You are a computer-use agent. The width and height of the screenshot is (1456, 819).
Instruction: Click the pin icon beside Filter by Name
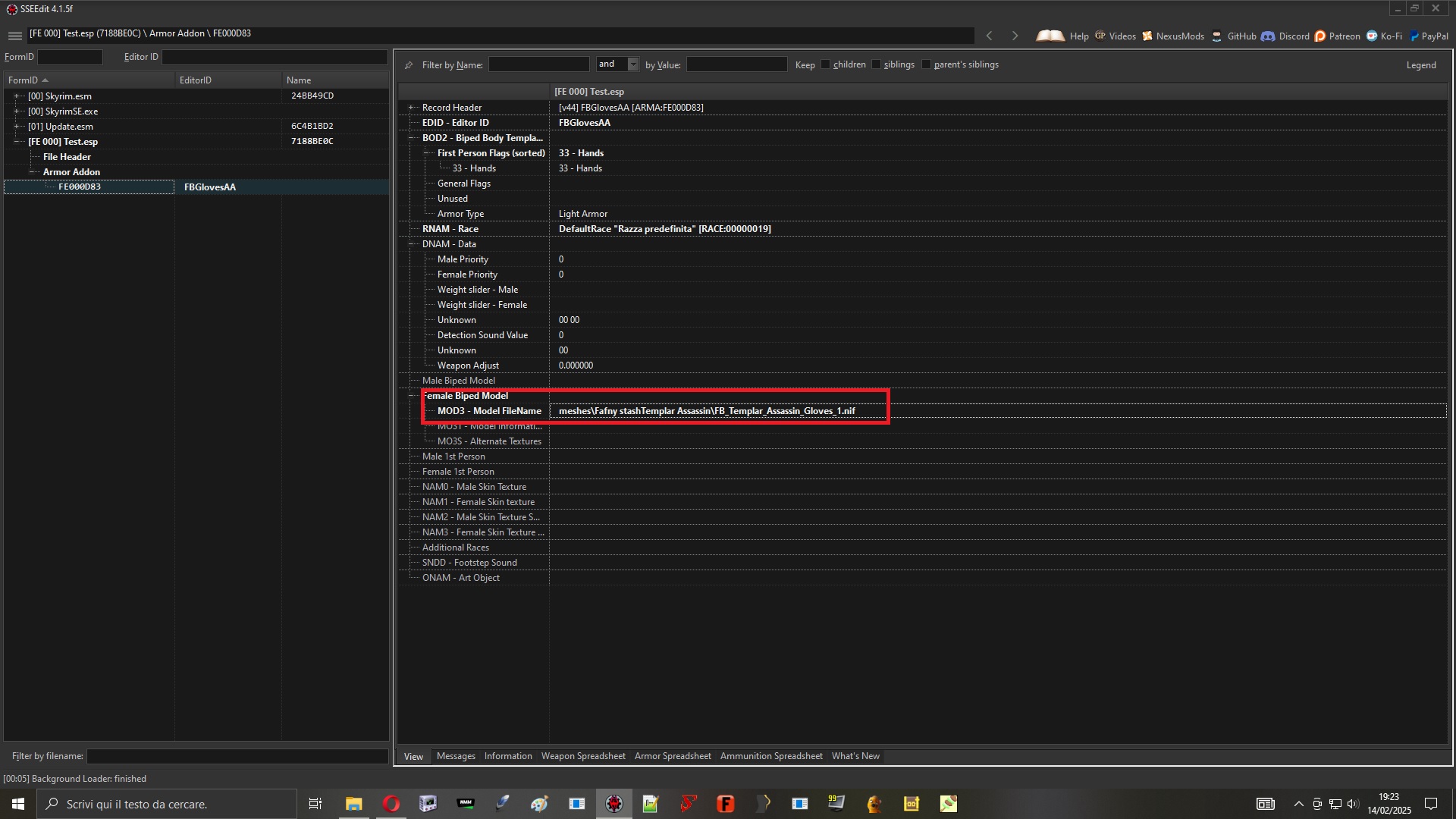tap(409, 65)
